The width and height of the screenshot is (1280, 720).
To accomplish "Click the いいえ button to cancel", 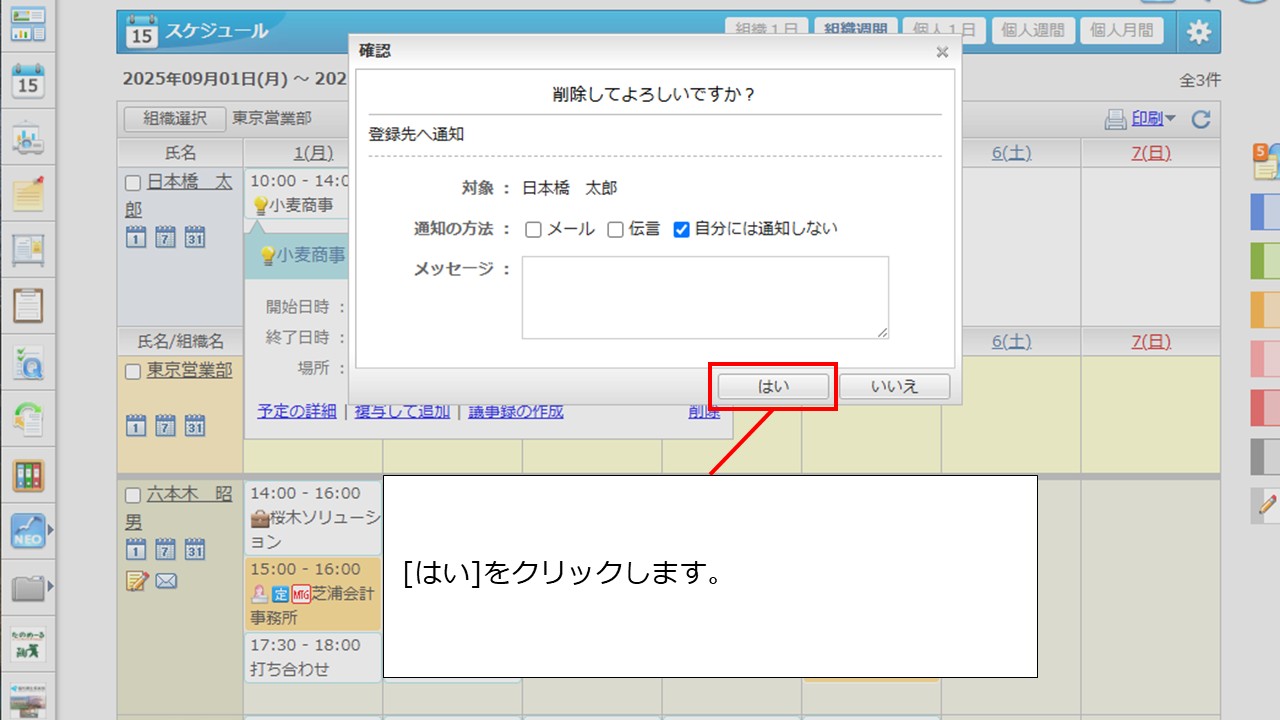I will (894, 387).
